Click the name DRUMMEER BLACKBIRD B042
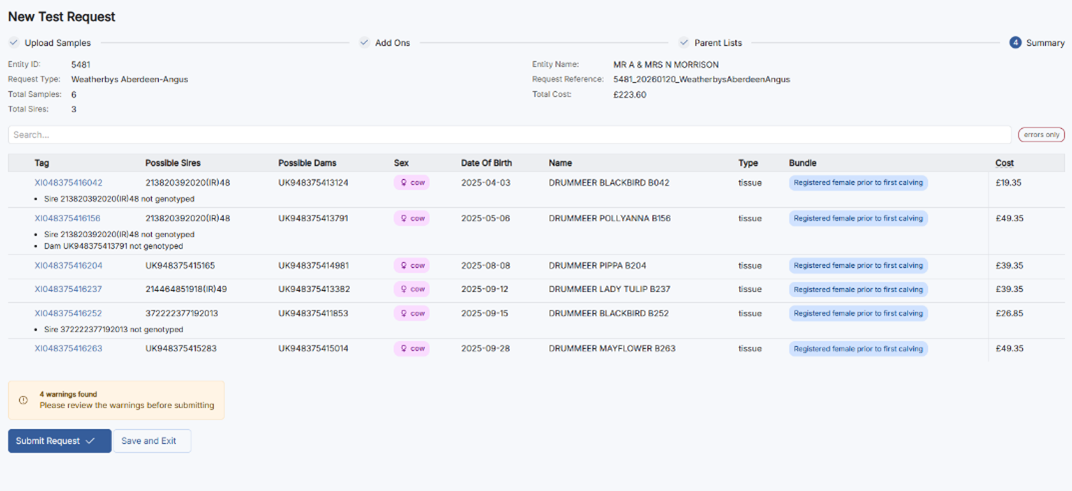This screenshot has height=491, width=1072. tap(608, 183)
